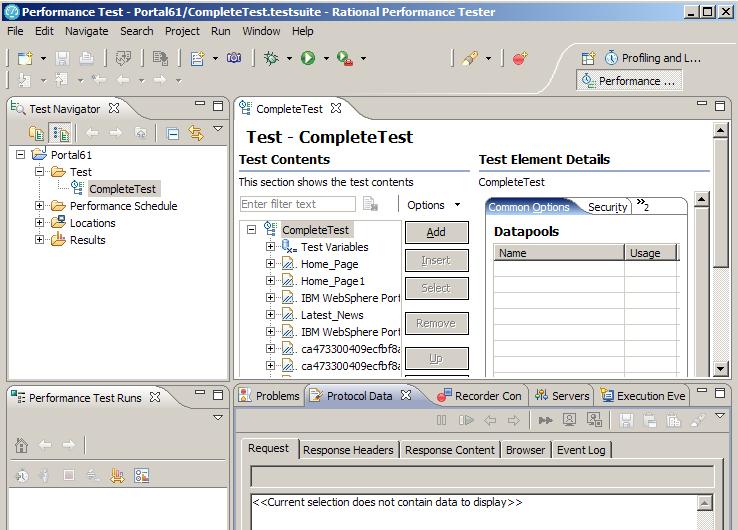Image resolution: width=738 pixels, height=530 pixels.
Task: Open dropdown arrow next to Run icon
Action: point(326,58)
